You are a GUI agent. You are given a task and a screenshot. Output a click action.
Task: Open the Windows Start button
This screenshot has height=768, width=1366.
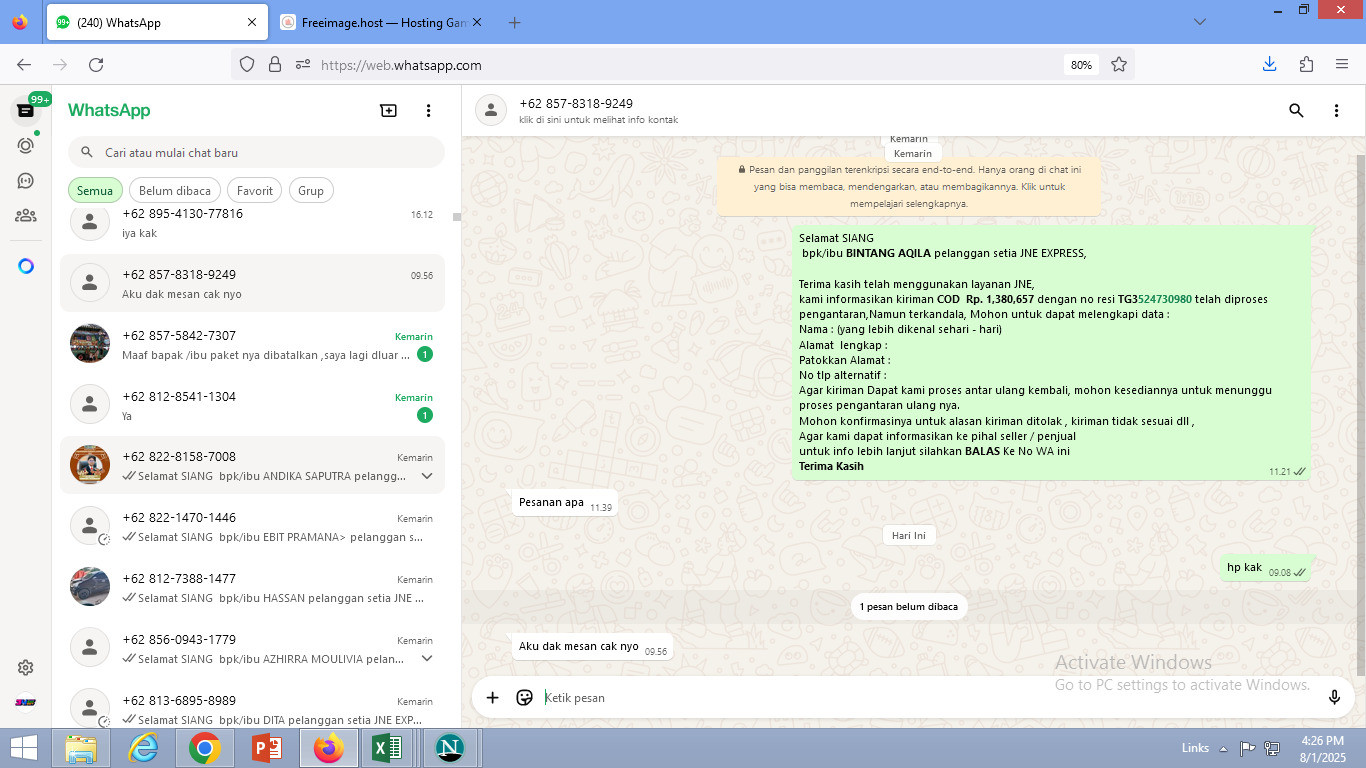click(x=24, y=748)
